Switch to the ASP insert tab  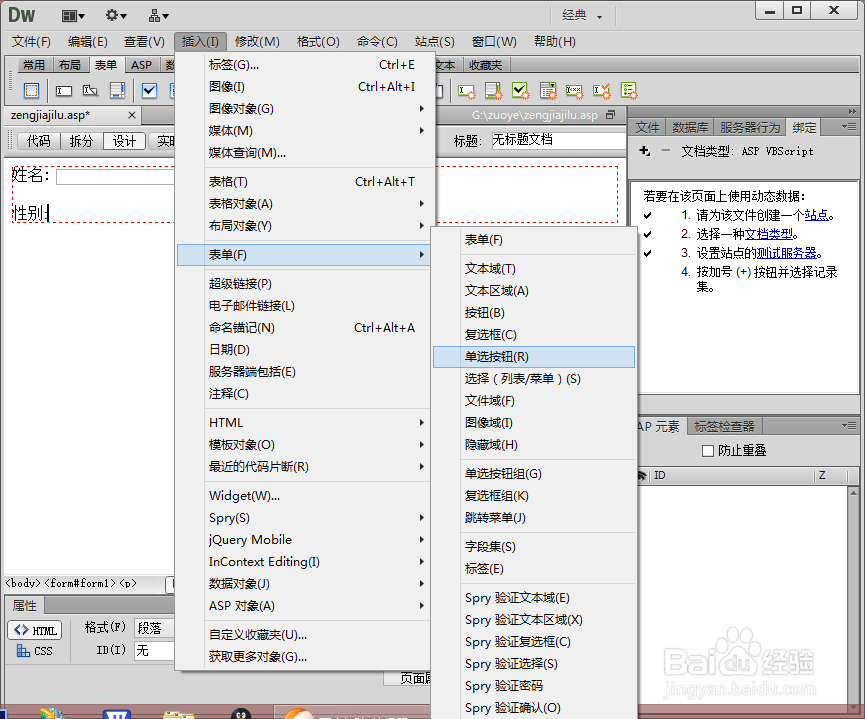[x=141, y=65]
